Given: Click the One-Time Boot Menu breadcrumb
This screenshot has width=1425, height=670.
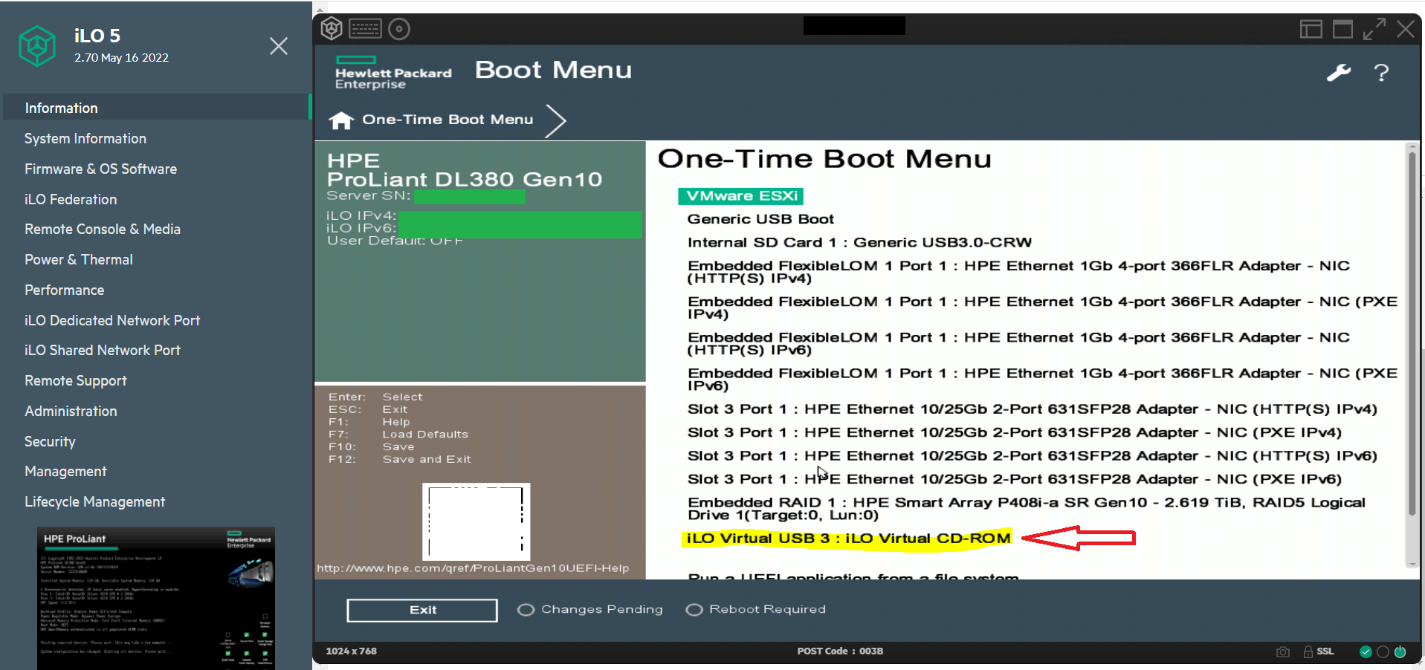Looking at the screenshot, I should pyautogui.click(x=447, y=119).
